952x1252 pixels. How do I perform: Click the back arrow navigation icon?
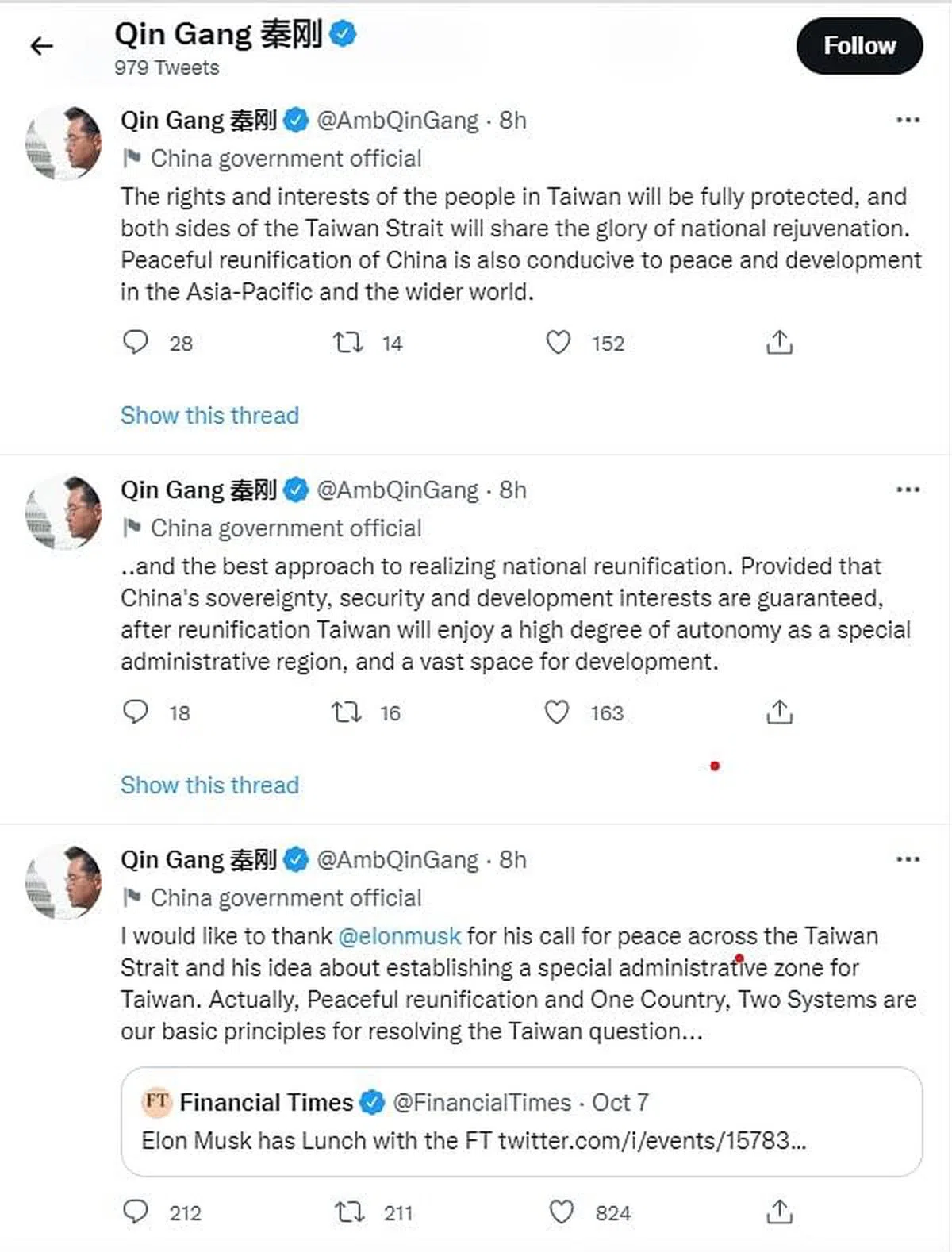coord(41,45)
